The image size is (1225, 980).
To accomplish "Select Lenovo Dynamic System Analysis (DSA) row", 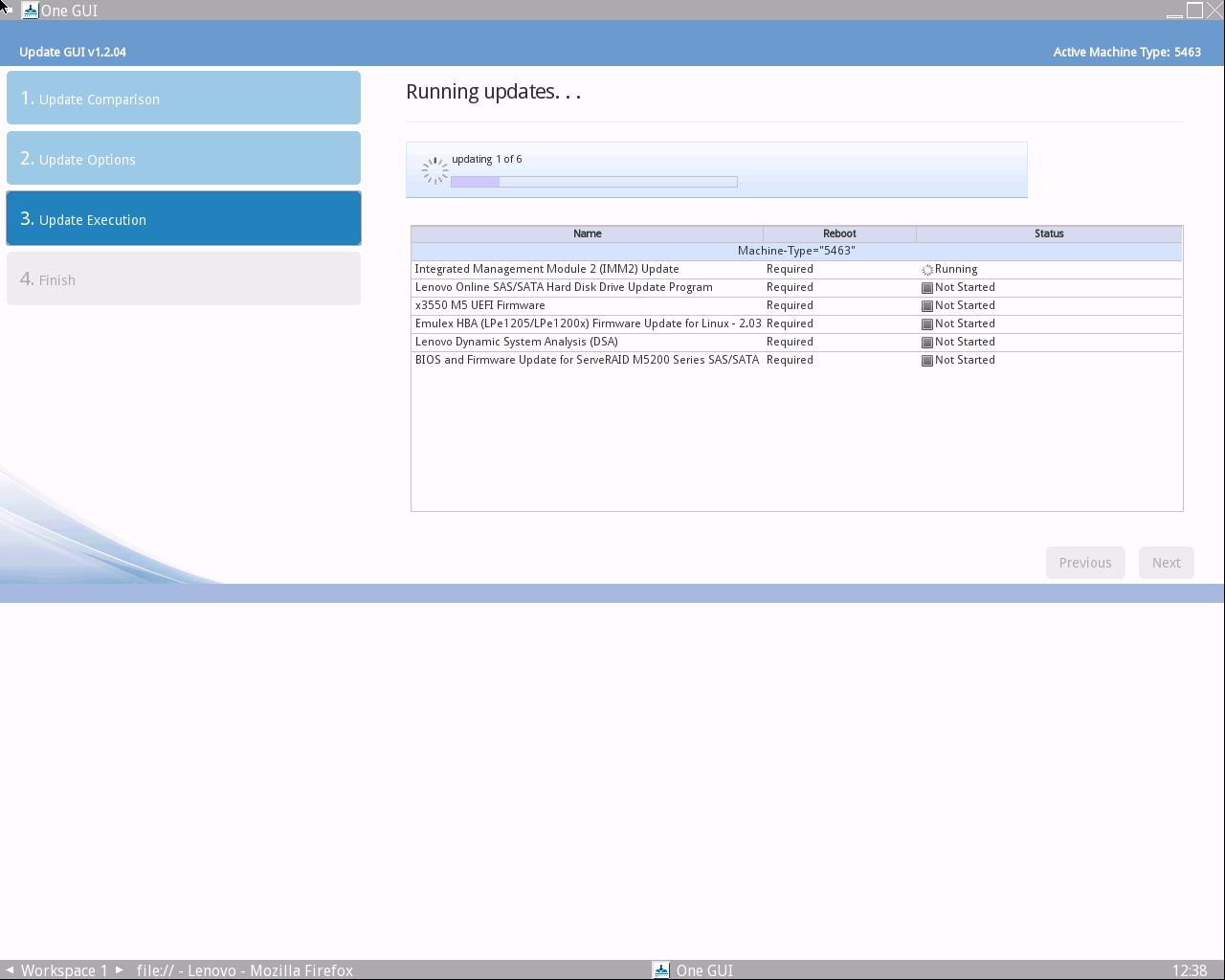I will pyautogui.click(x=796, y=342).
